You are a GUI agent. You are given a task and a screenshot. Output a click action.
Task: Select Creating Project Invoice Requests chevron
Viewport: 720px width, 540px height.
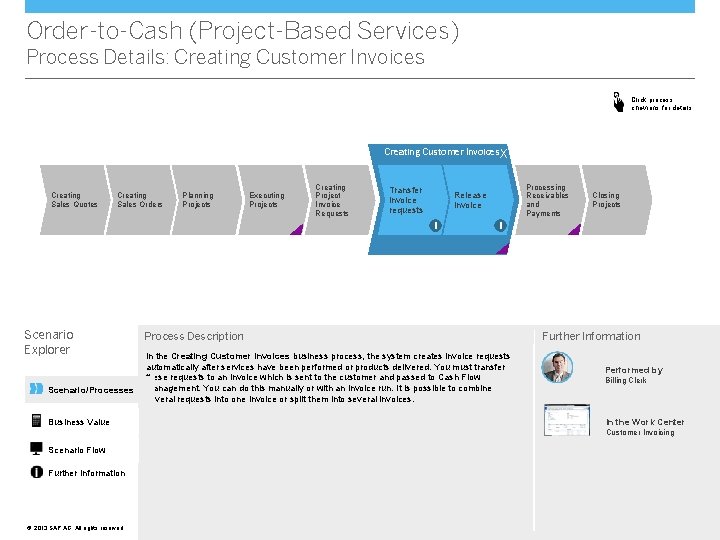[339, 200]
